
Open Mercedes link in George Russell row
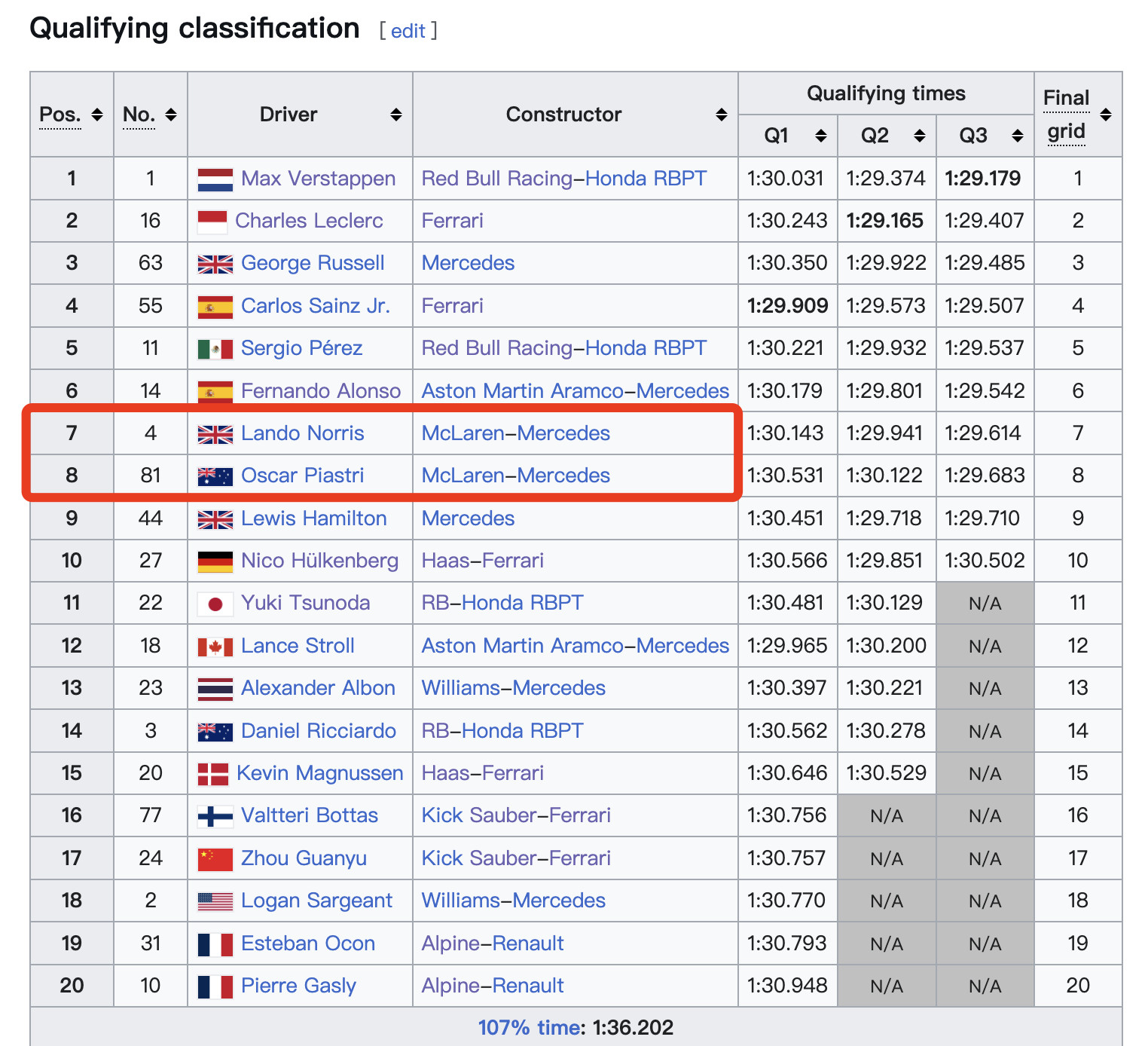click(468, 263)
